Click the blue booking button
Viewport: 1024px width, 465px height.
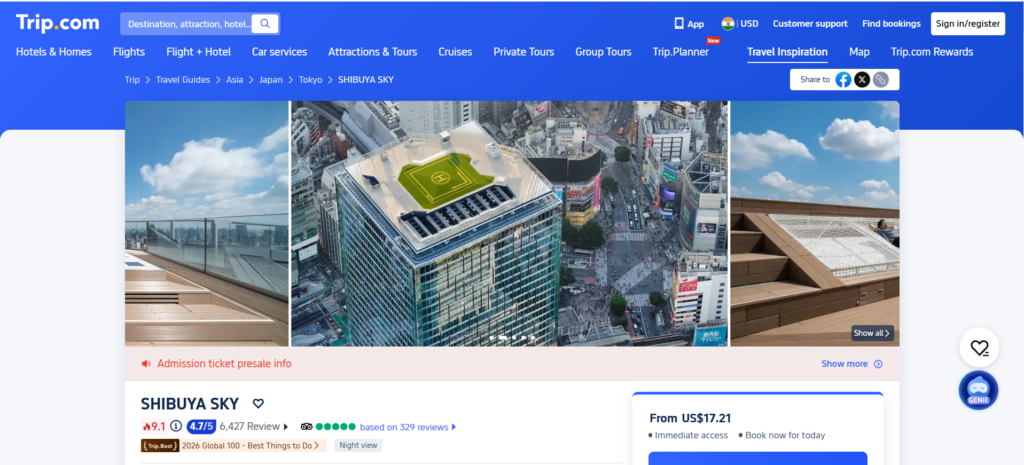pyautogui.click(x=758, y=458)
